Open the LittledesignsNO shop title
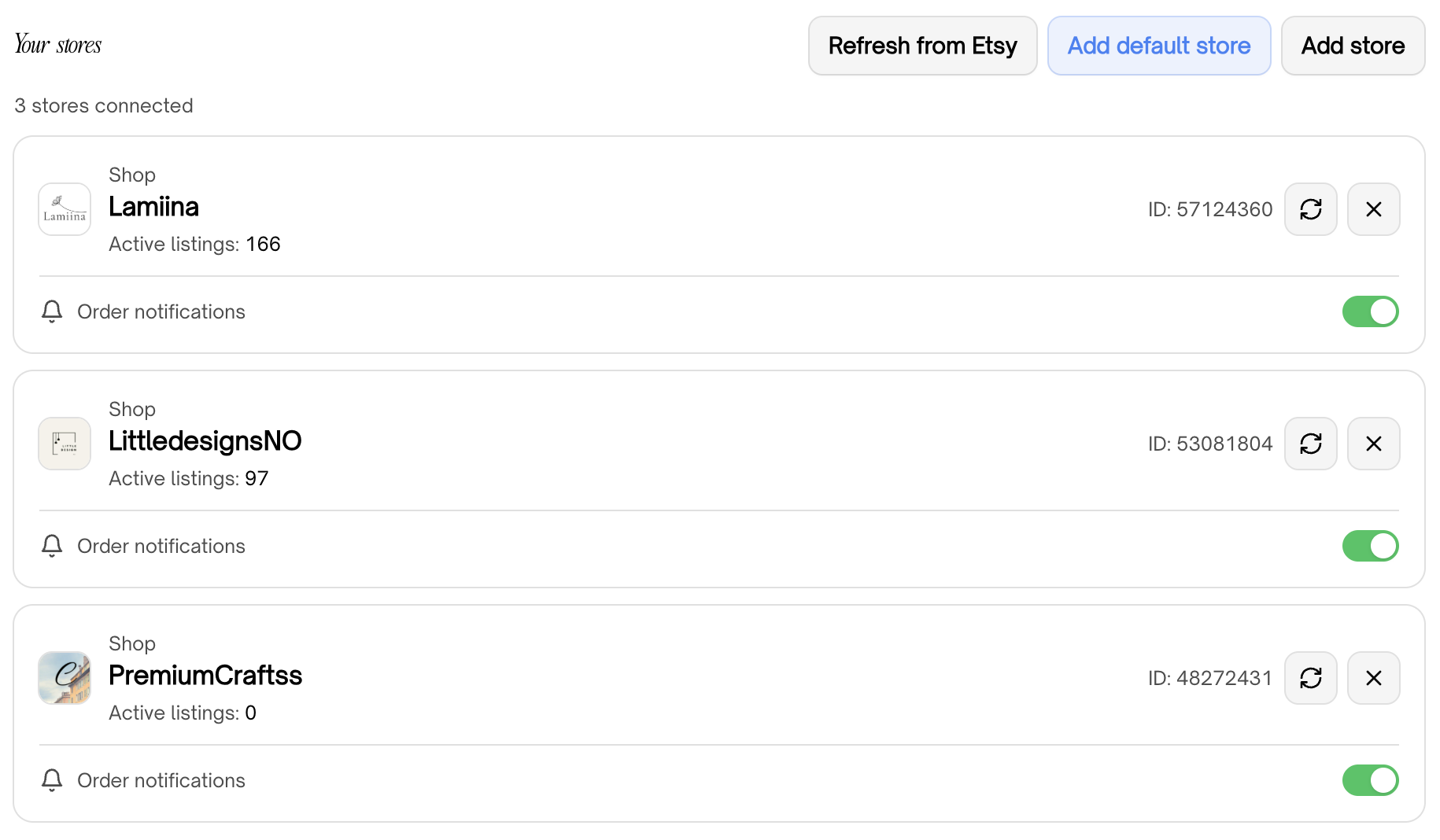Image resolution: width=1440 pixels, height=840 pixels. click(205, 441)
